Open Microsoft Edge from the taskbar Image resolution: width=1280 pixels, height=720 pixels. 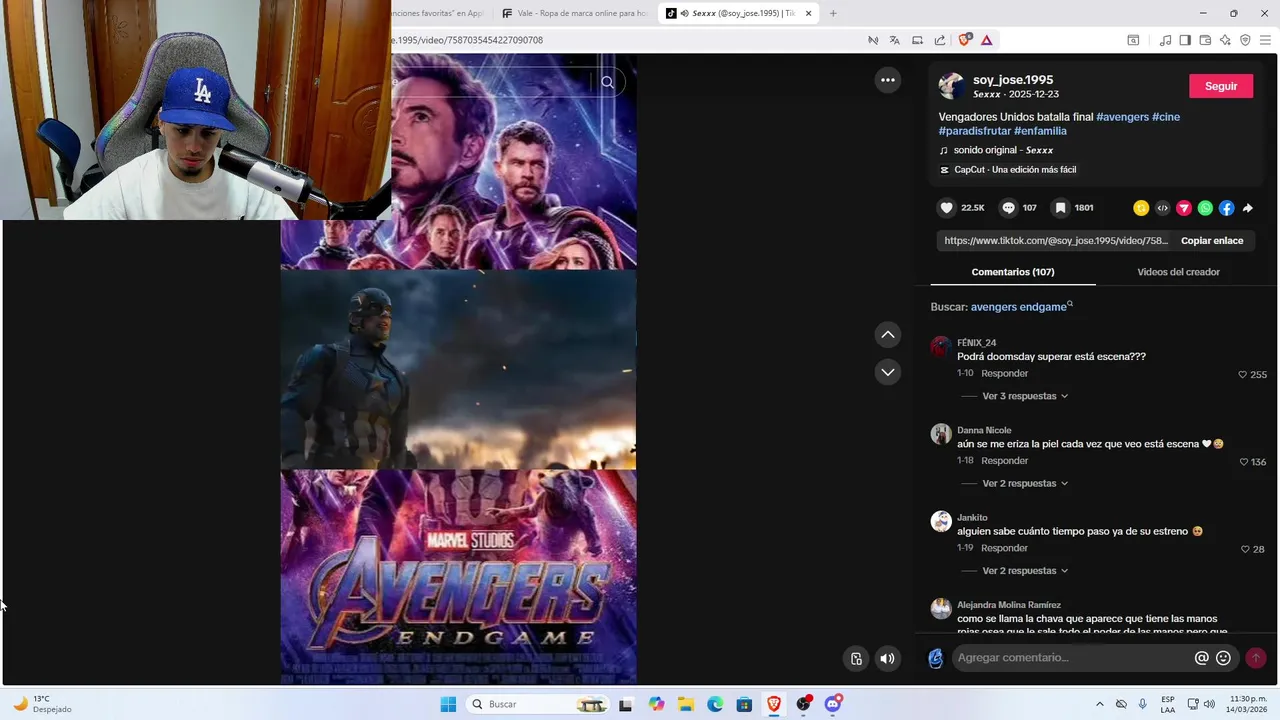coord(715,704)
